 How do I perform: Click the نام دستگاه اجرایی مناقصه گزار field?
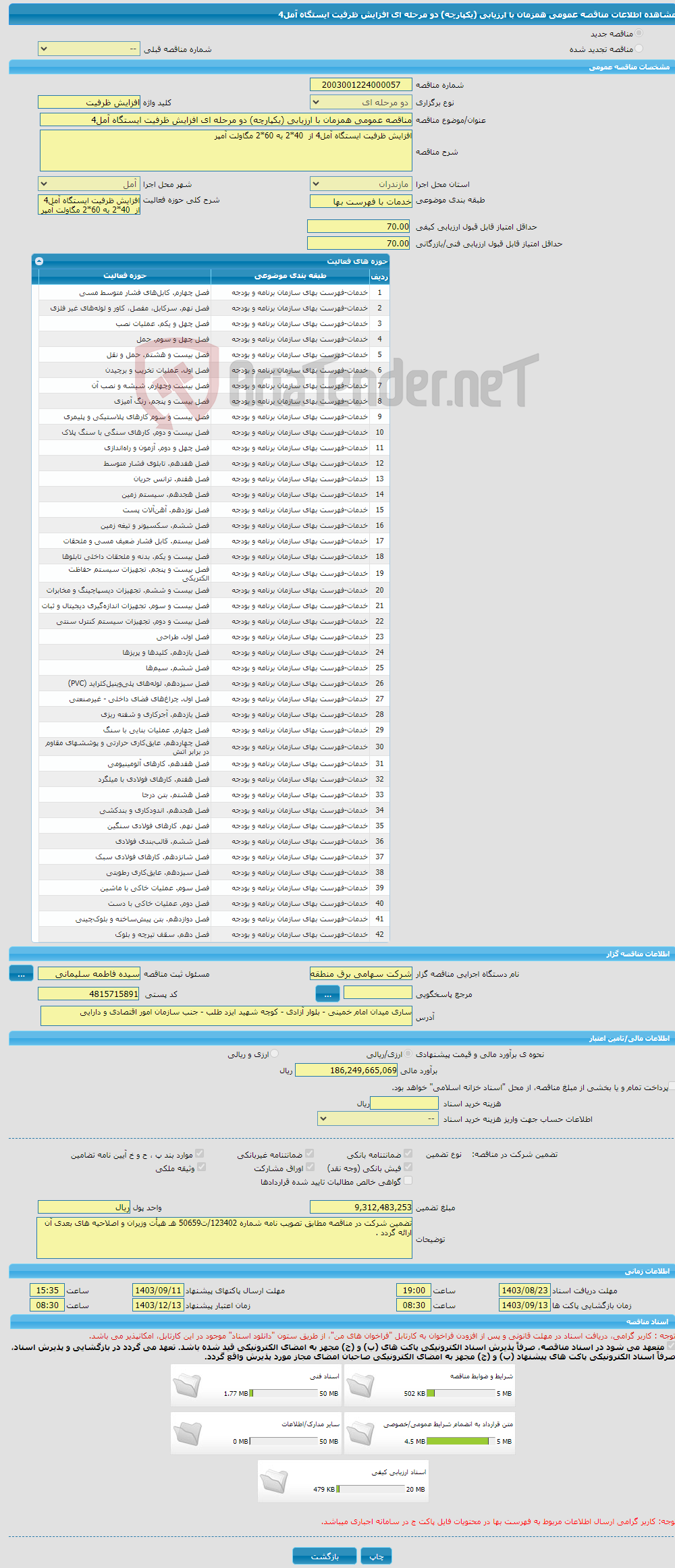361,973
